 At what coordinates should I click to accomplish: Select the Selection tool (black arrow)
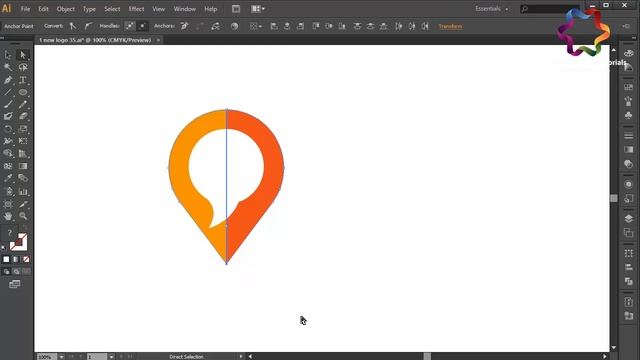tap(8, 55)
